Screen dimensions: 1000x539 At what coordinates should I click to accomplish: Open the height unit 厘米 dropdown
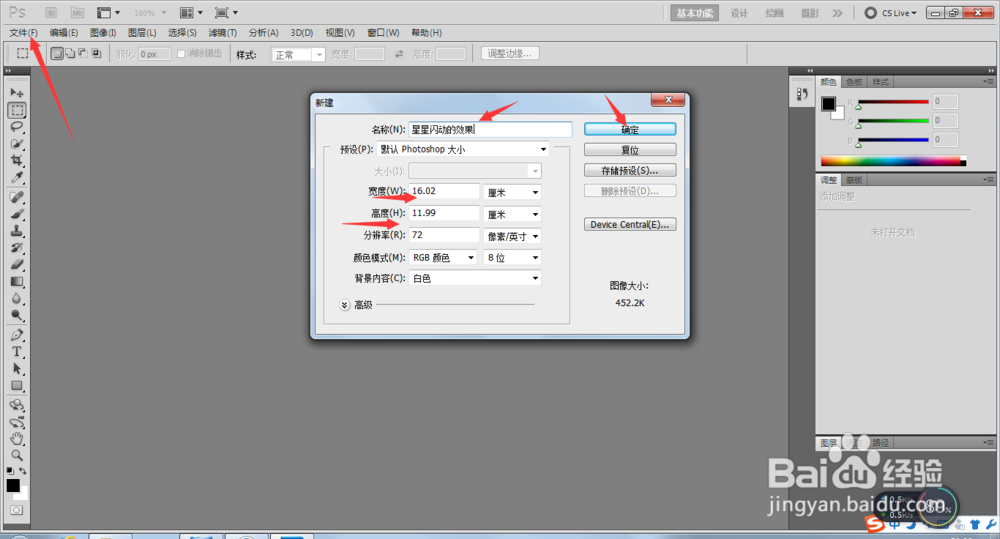point(512,214)
